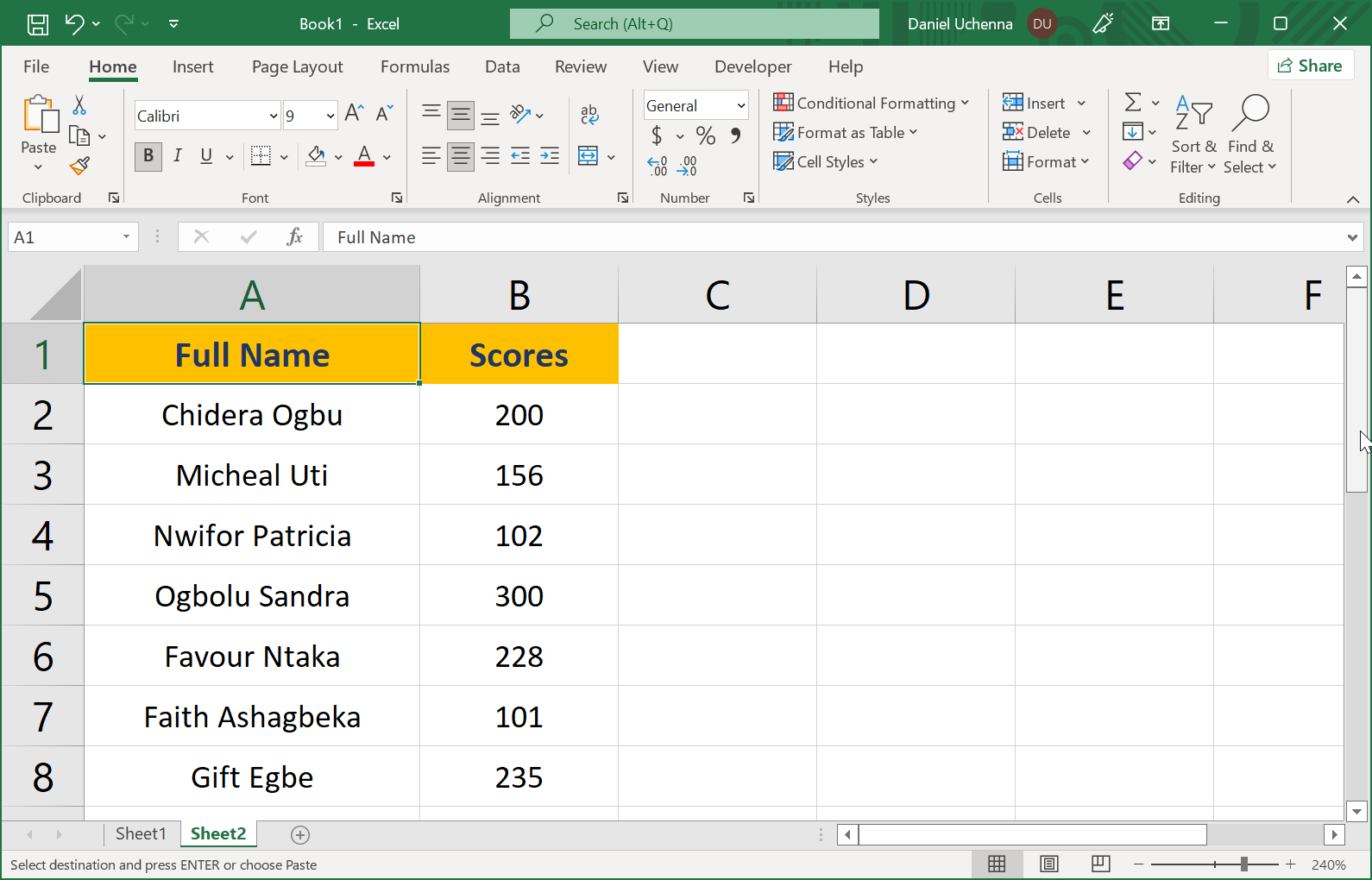Toggle Italic formatting

(177, 156)
